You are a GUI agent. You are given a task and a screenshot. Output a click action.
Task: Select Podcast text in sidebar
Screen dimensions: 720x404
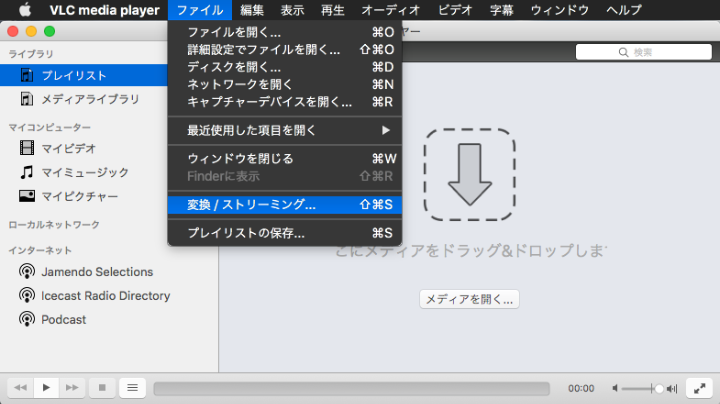tap(63, 320)
